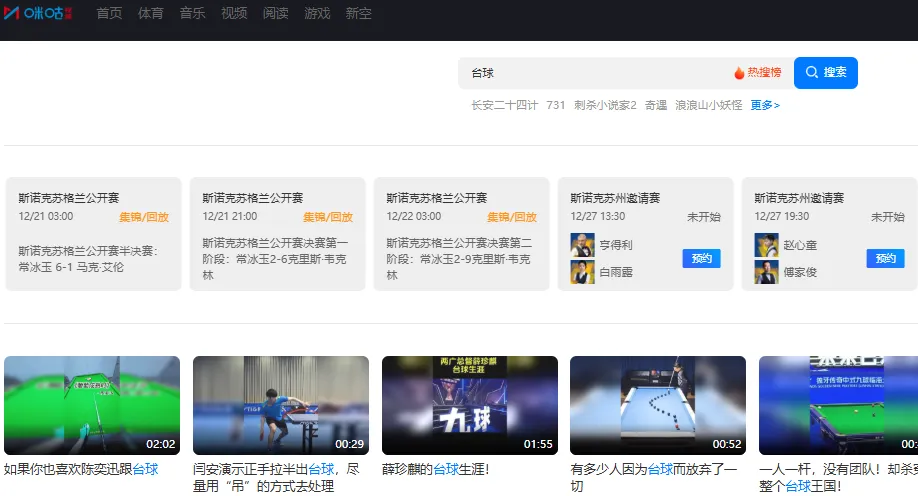Click 白雨露 player avatar
Viewport: 918px width, 496px height.
pos(582,272)
